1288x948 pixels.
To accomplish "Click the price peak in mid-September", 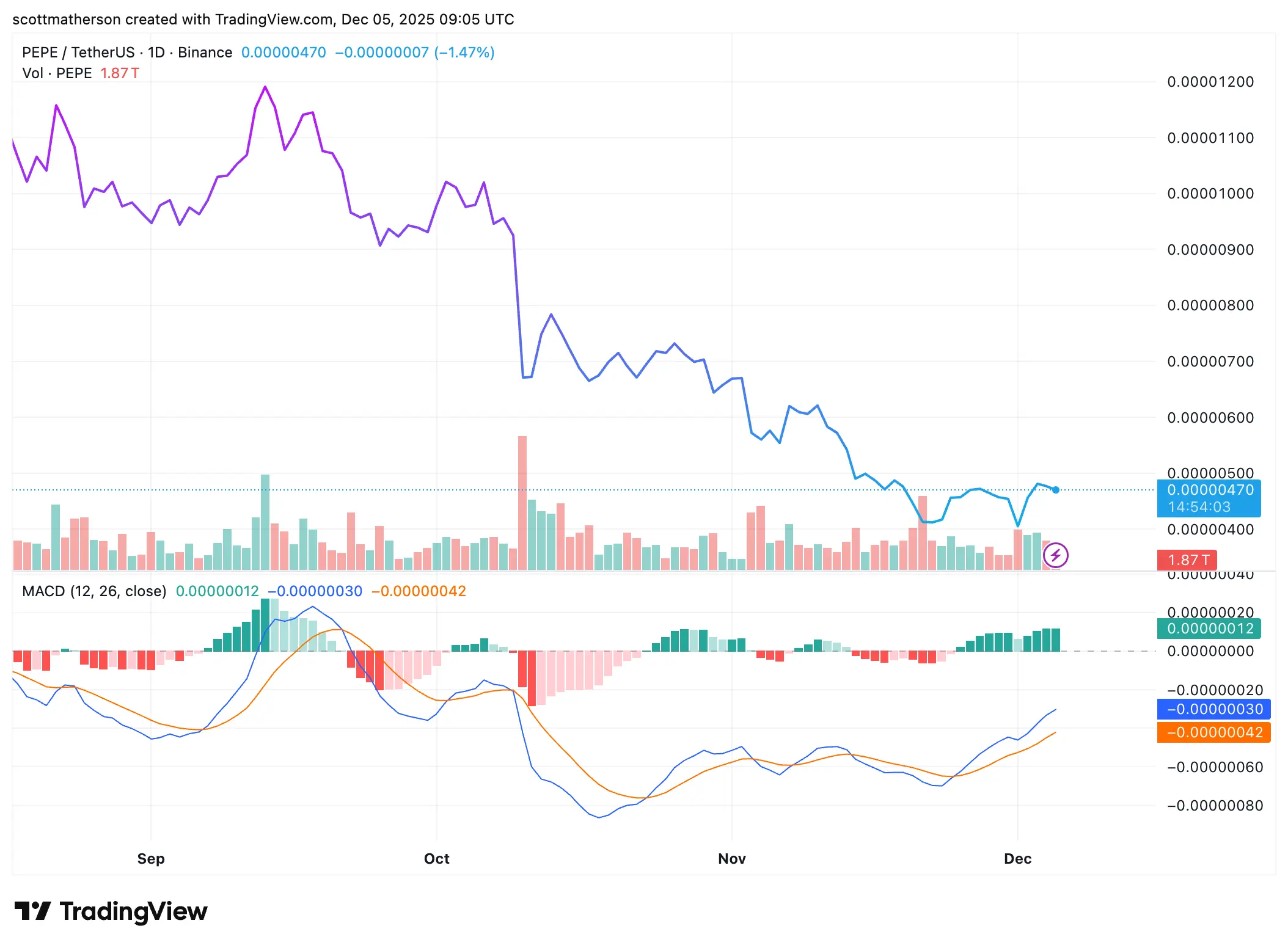I will [265, 87].
